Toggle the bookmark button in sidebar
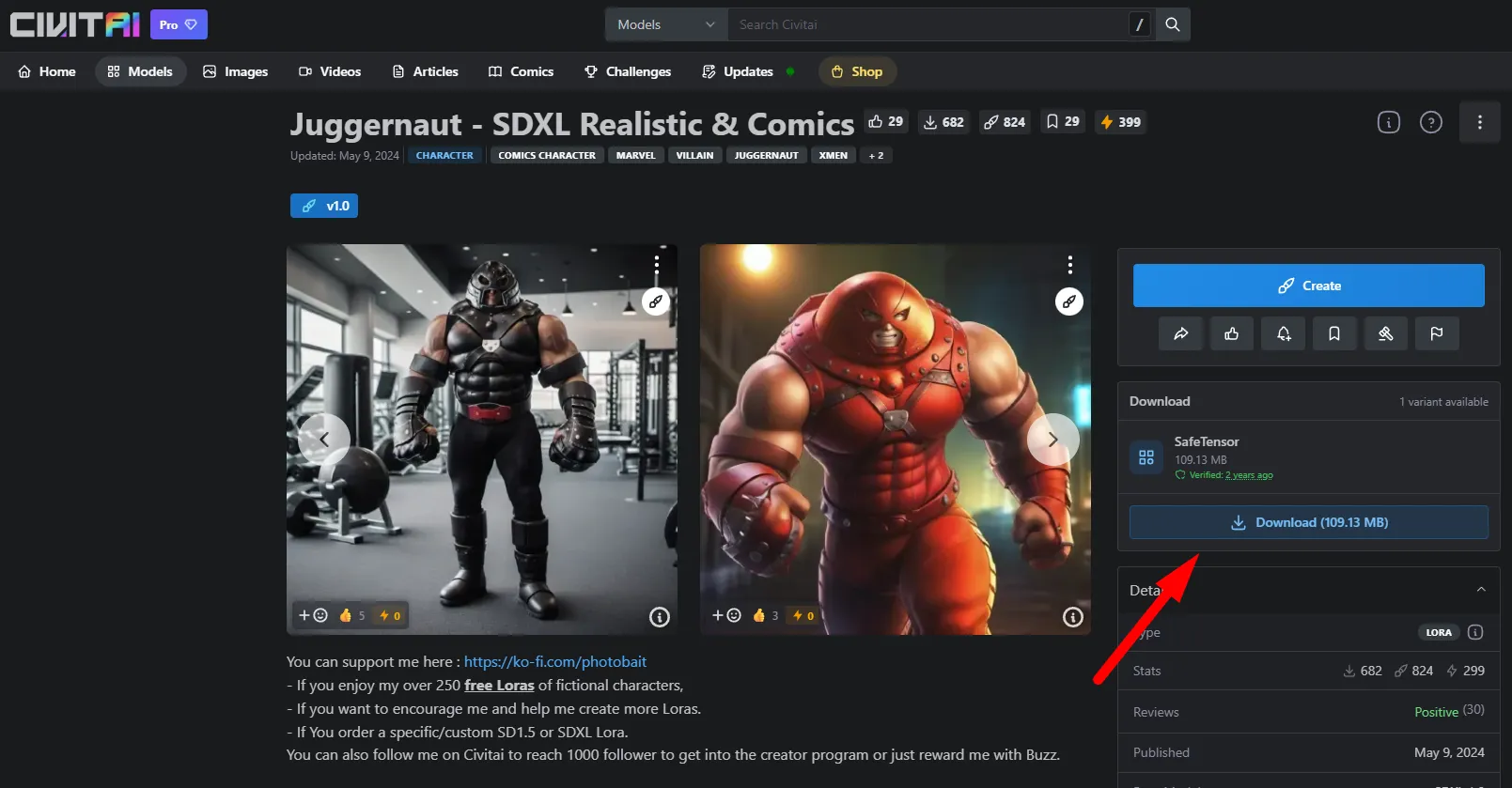This screenshot has height=788, width=1512. pos(1334,333)
